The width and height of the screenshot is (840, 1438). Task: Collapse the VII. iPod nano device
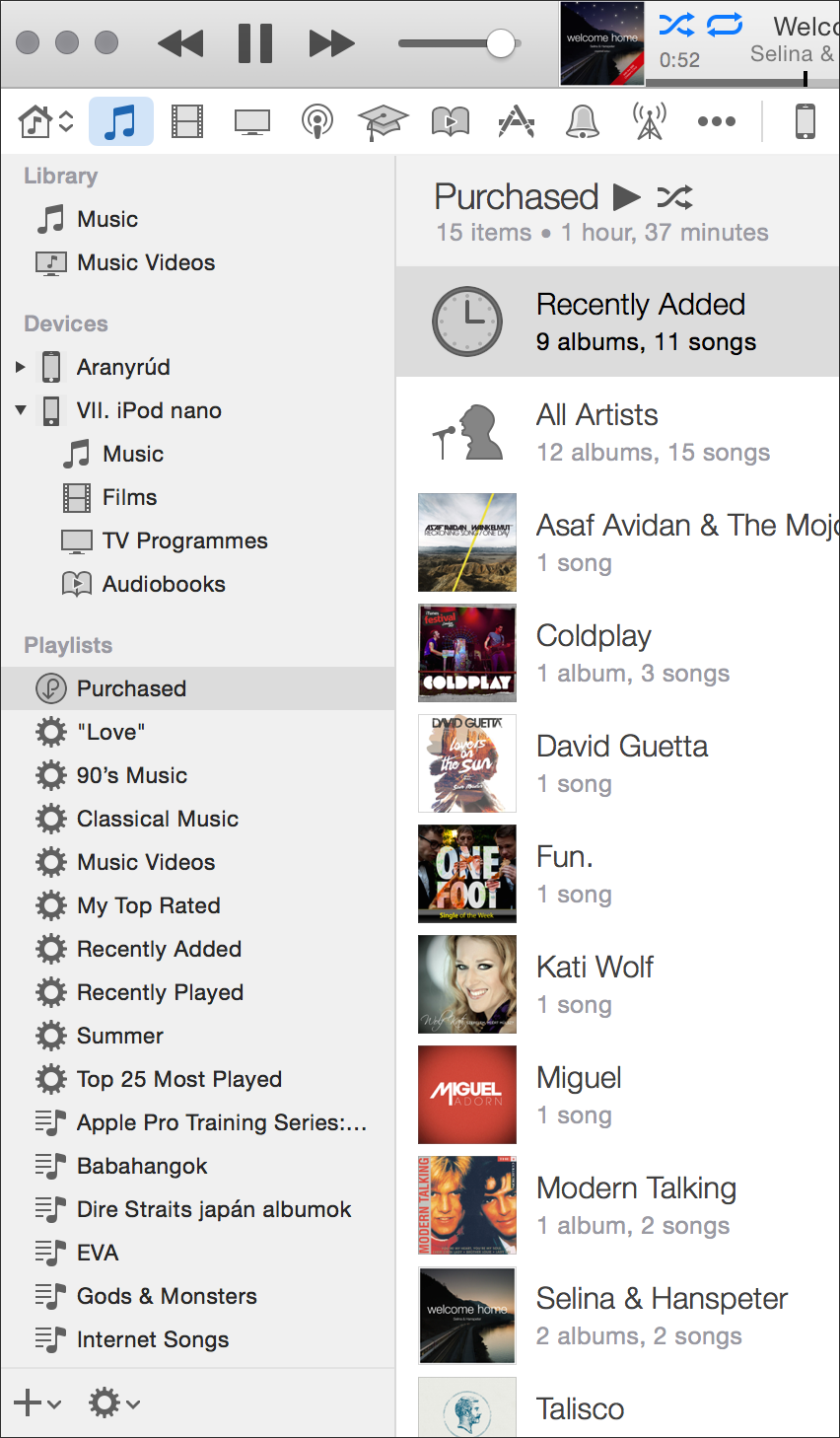[x=21, y=410]
